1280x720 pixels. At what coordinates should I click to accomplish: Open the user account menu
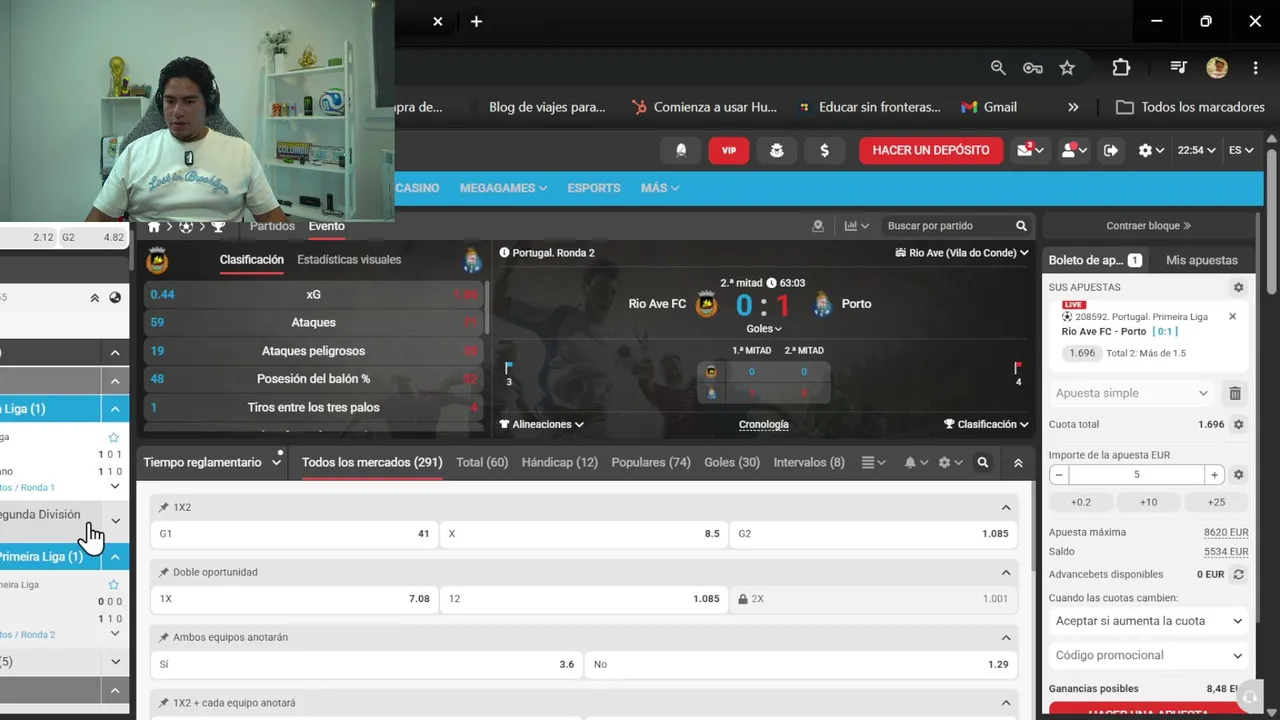click(1074, 150)
